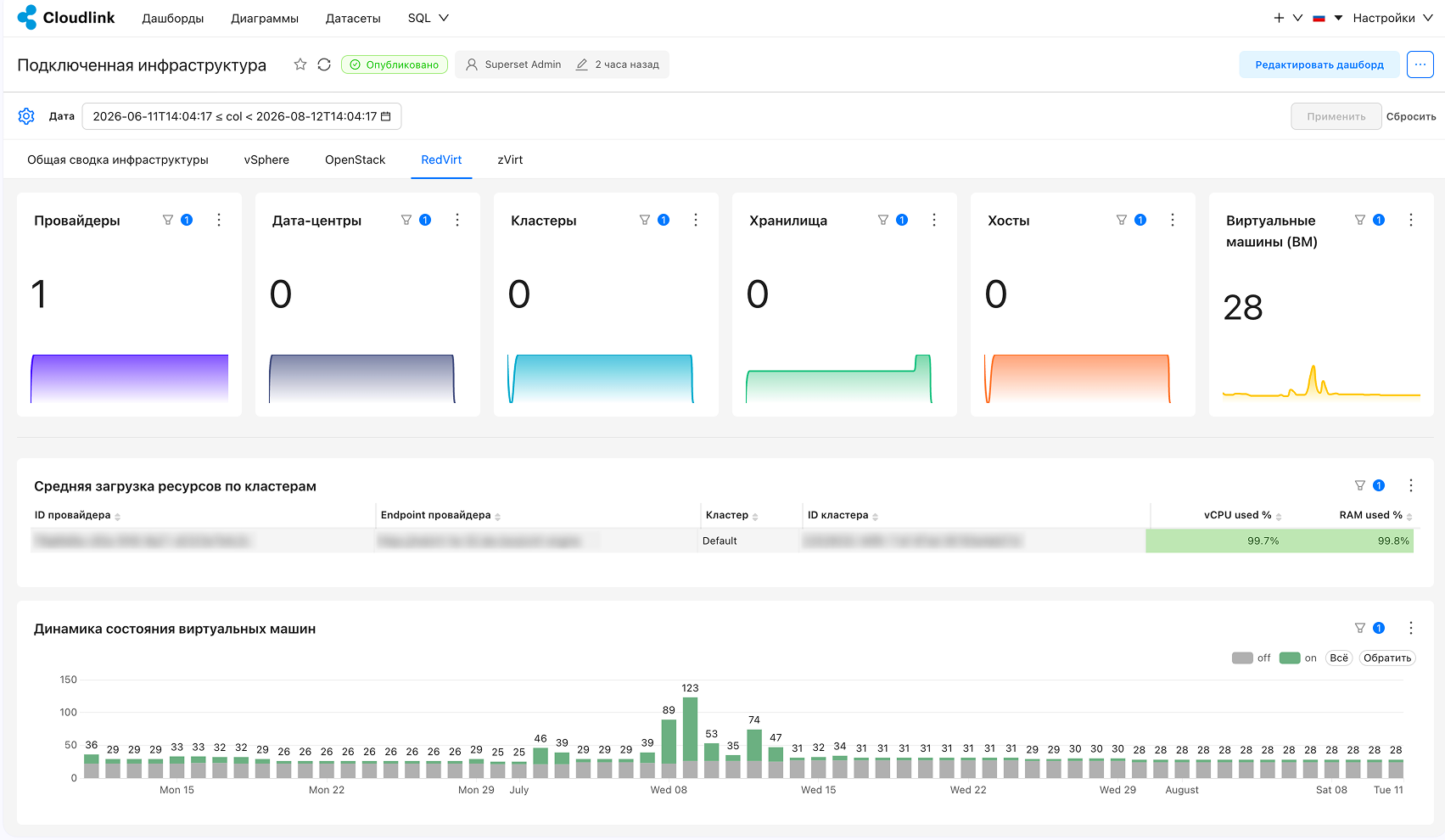1445x840 pixels.
Task: Open Хранилища card three-dot menu
Action: [x=934, y=220]
